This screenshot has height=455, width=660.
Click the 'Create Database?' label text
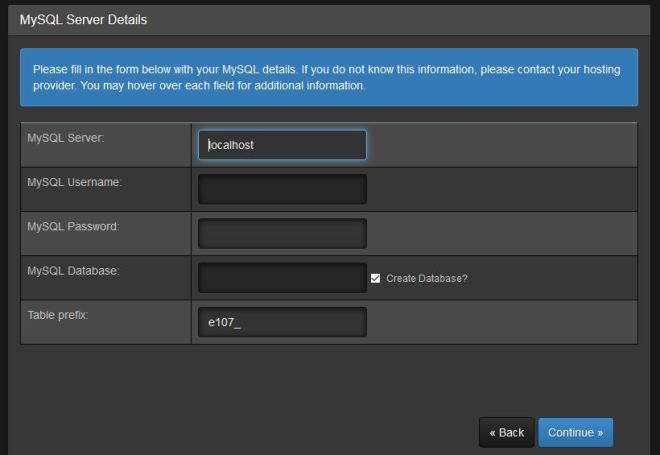[x=427, y=279]
